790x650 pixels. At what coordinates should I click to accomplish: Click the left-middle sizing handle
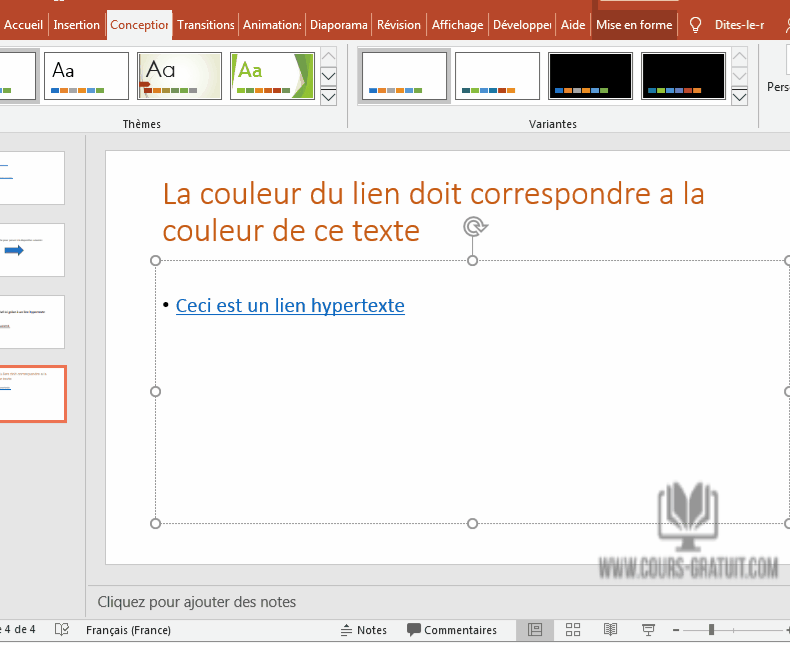[156, 392]
